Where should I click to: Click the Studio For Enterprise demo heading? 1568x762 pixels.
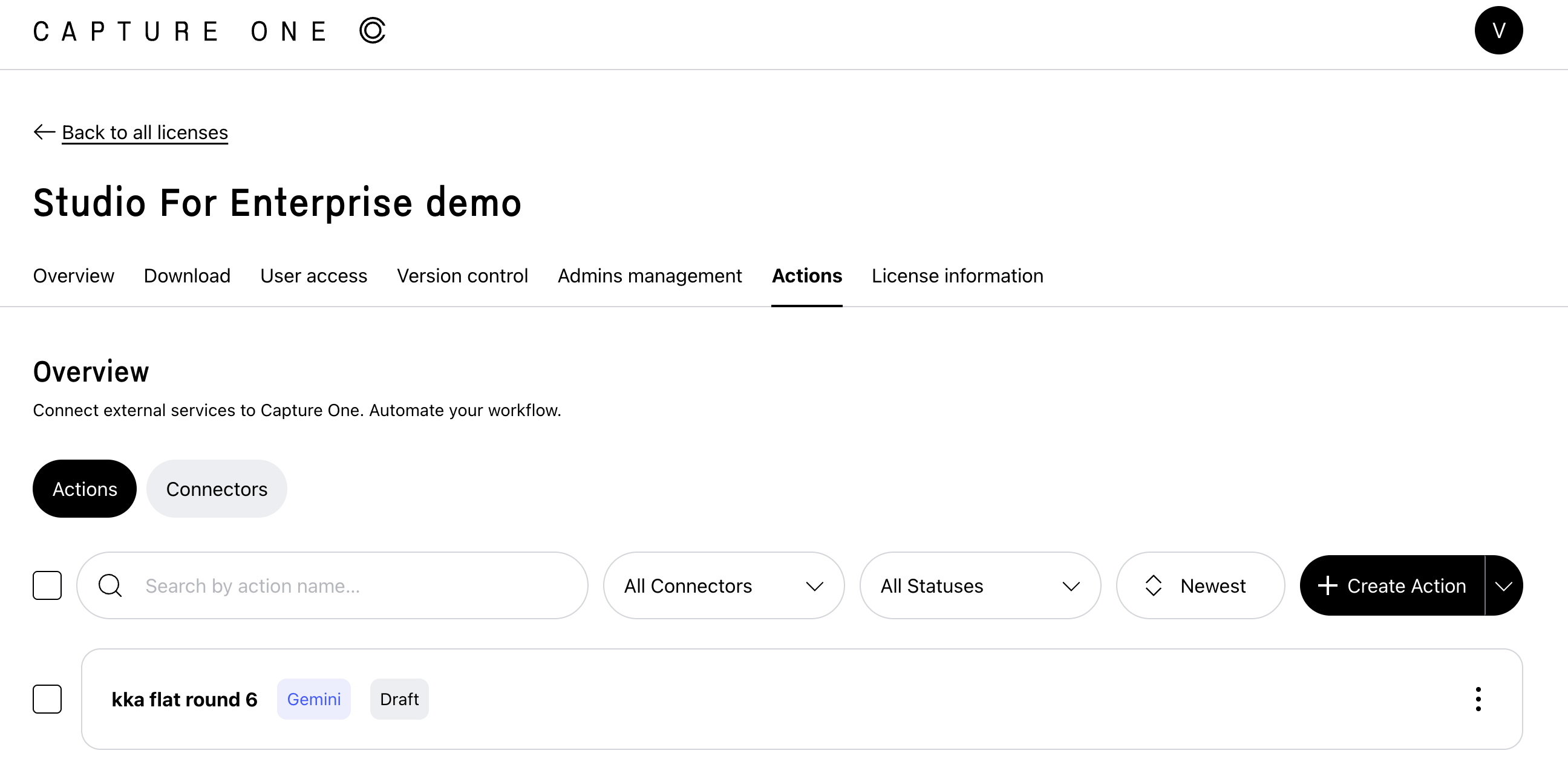pyautogui.click(x=277, y=202)
